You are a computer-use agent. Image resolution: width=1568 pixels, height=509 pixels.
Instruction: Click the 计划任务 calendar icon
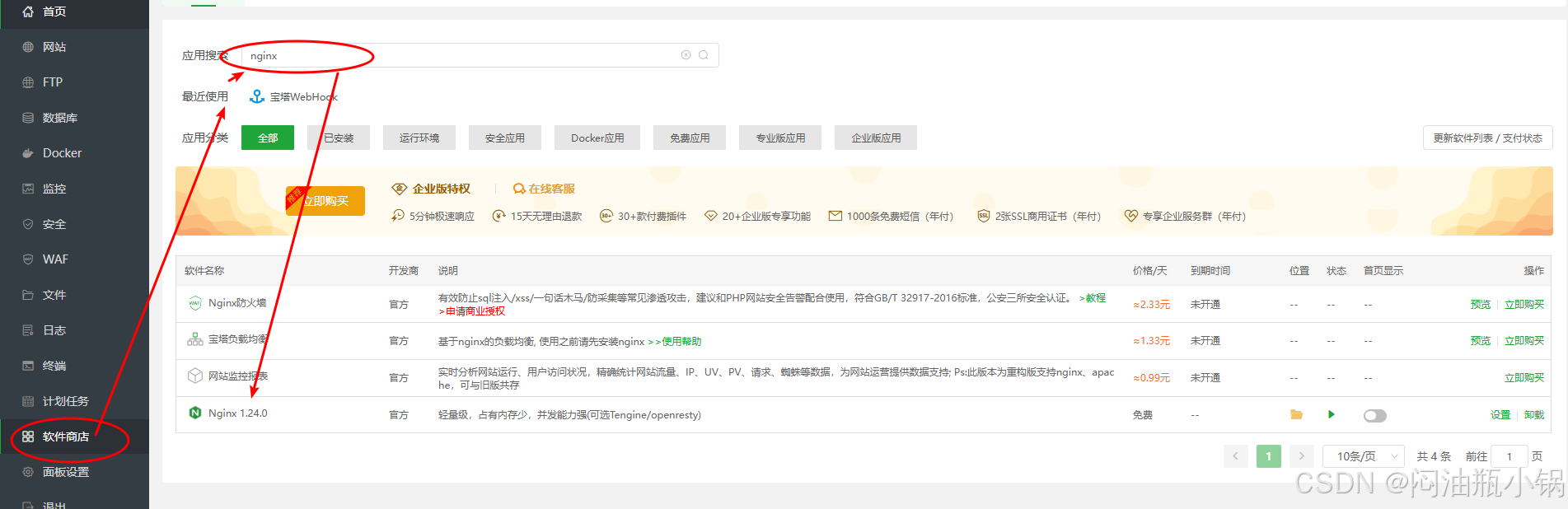[28, 401]
